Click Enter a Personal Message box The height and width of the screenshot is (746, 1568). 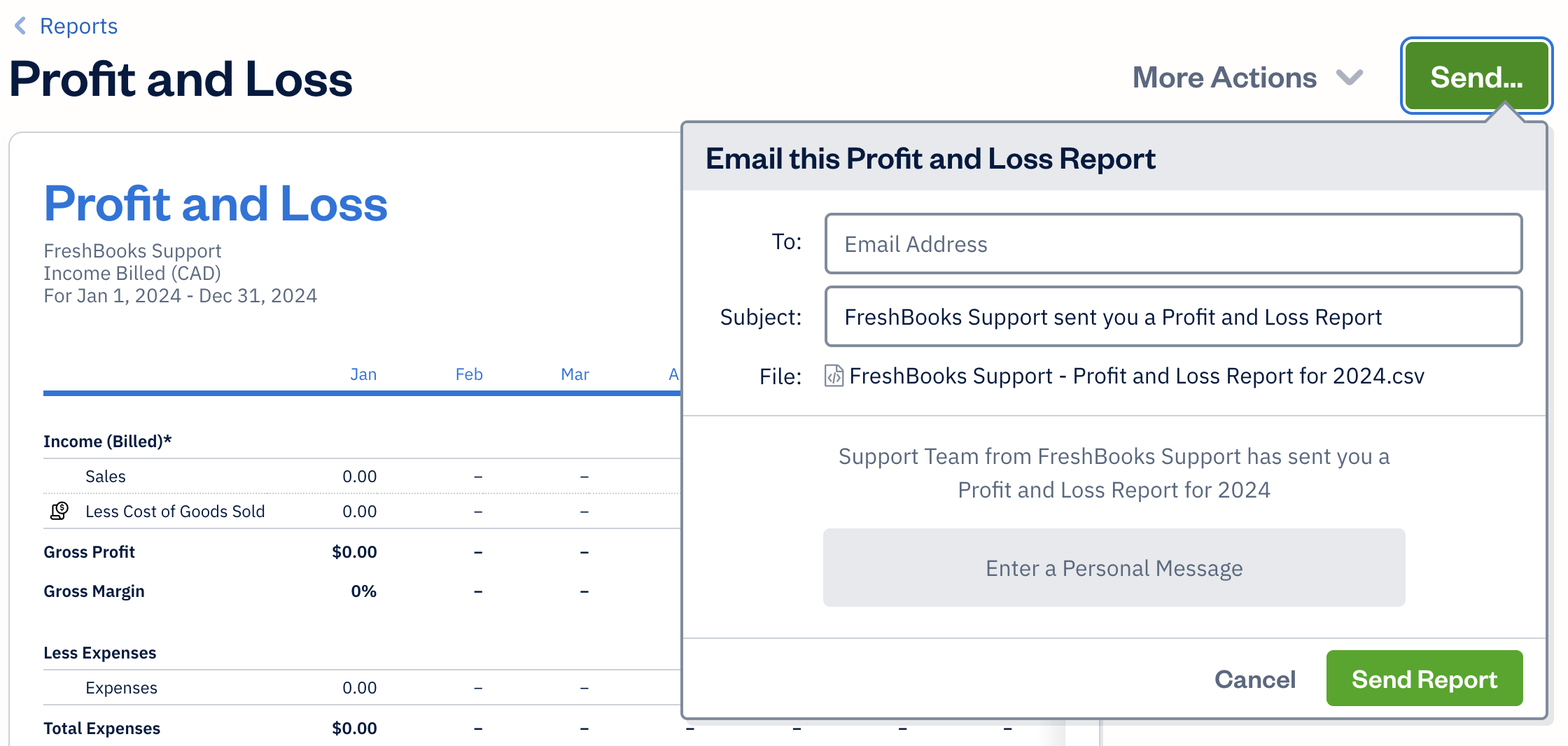pyautogui.click(x=1114, y=568)
